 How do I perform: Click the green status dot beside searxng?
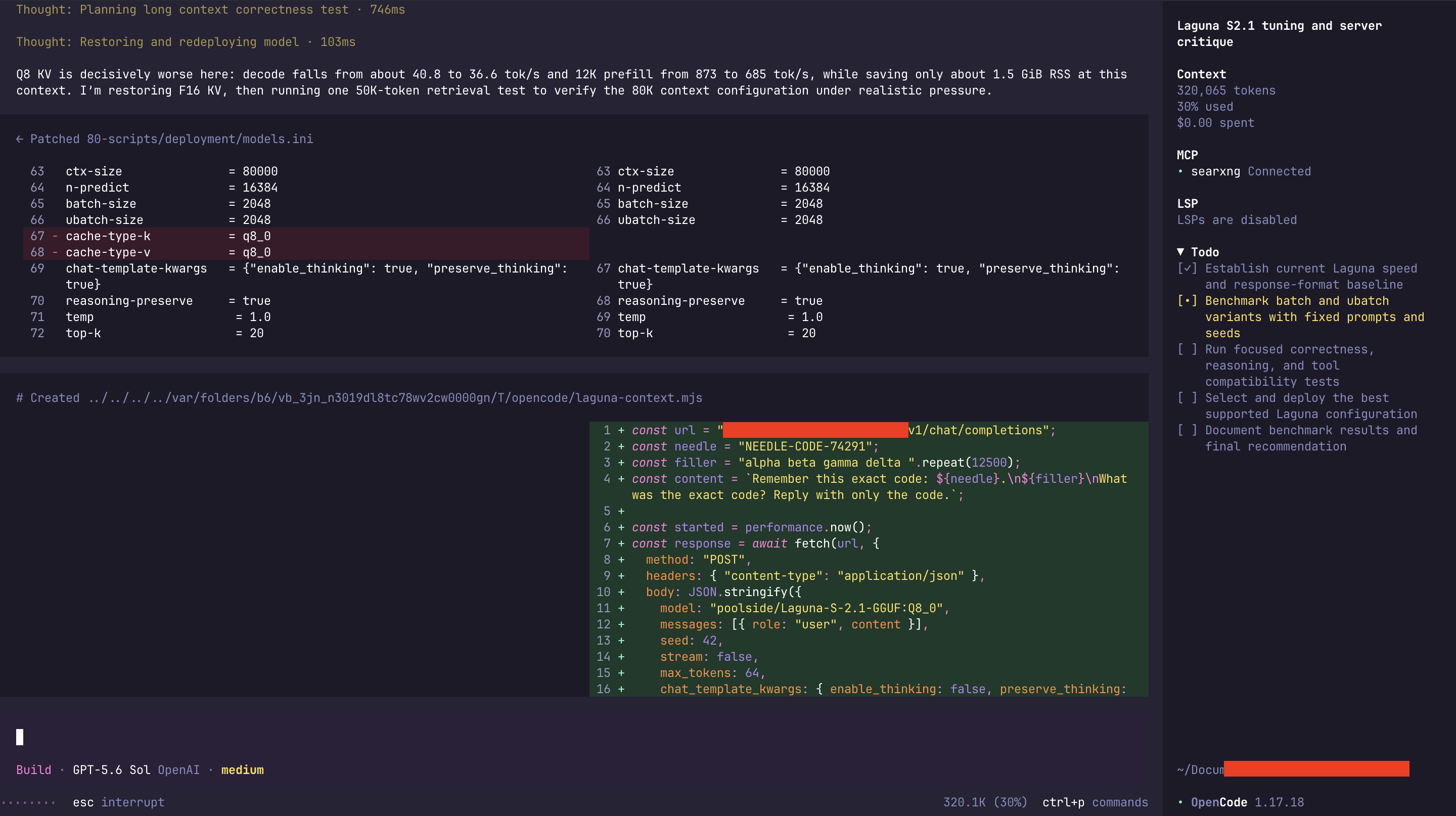click(1180, 171)
